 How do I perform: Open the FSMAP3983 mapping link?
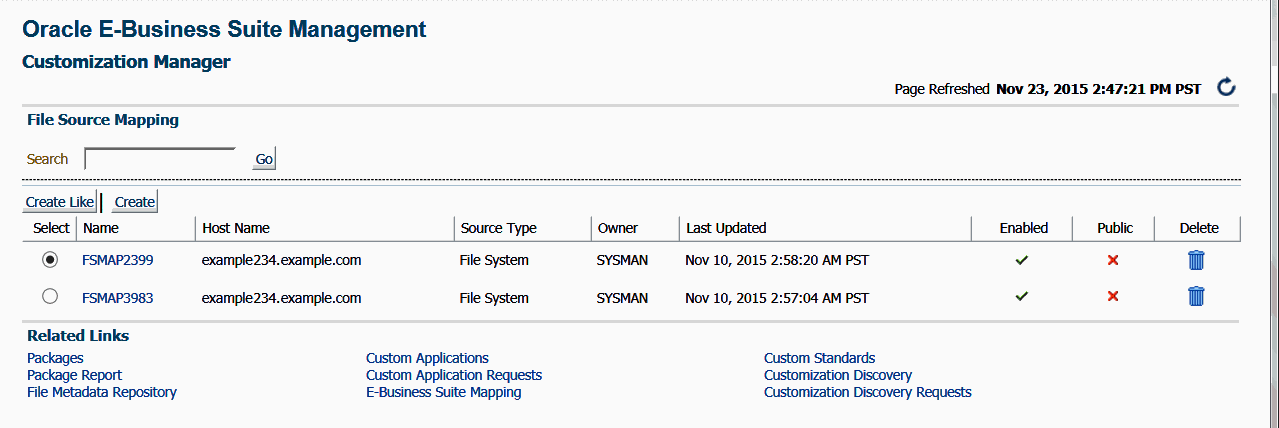118,297
